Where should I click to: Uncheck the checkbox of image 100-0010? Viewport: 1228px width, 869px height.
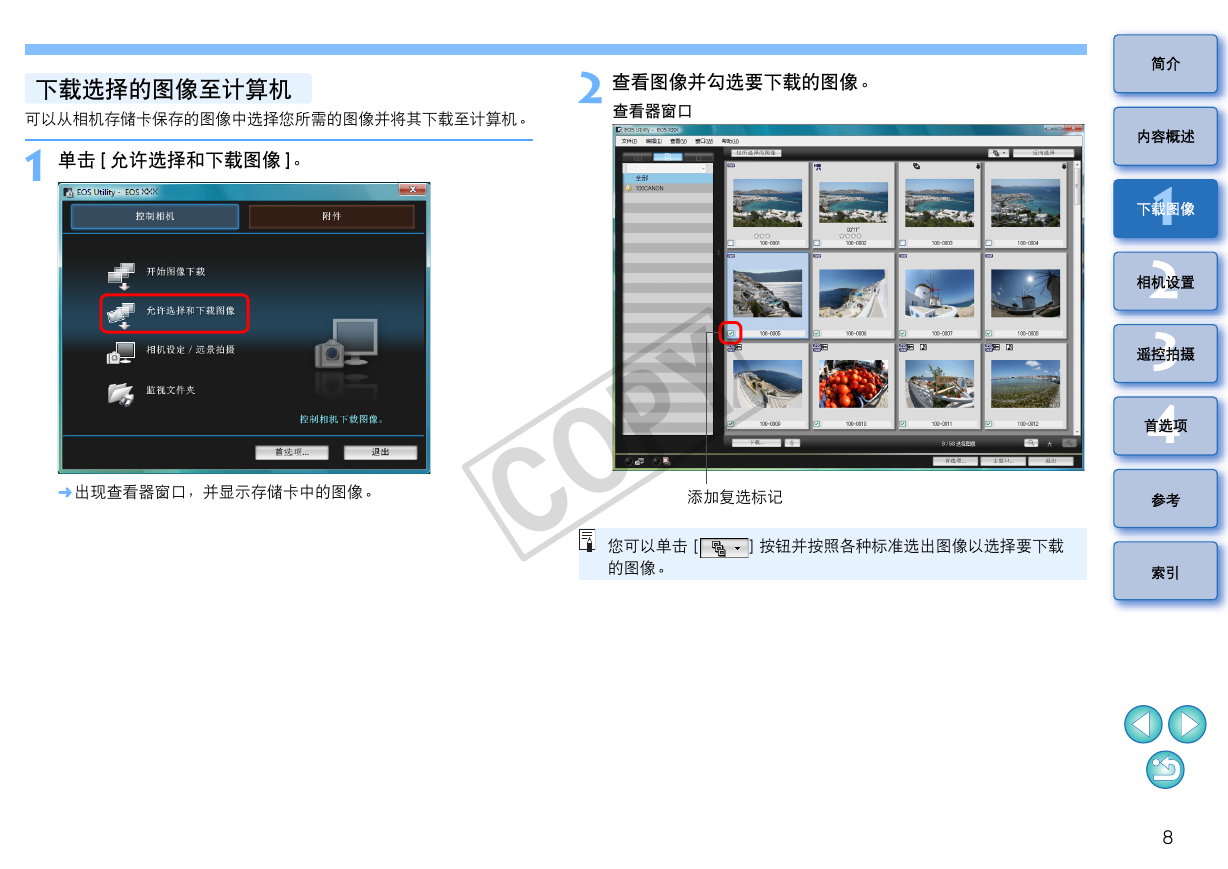point(816,424)
